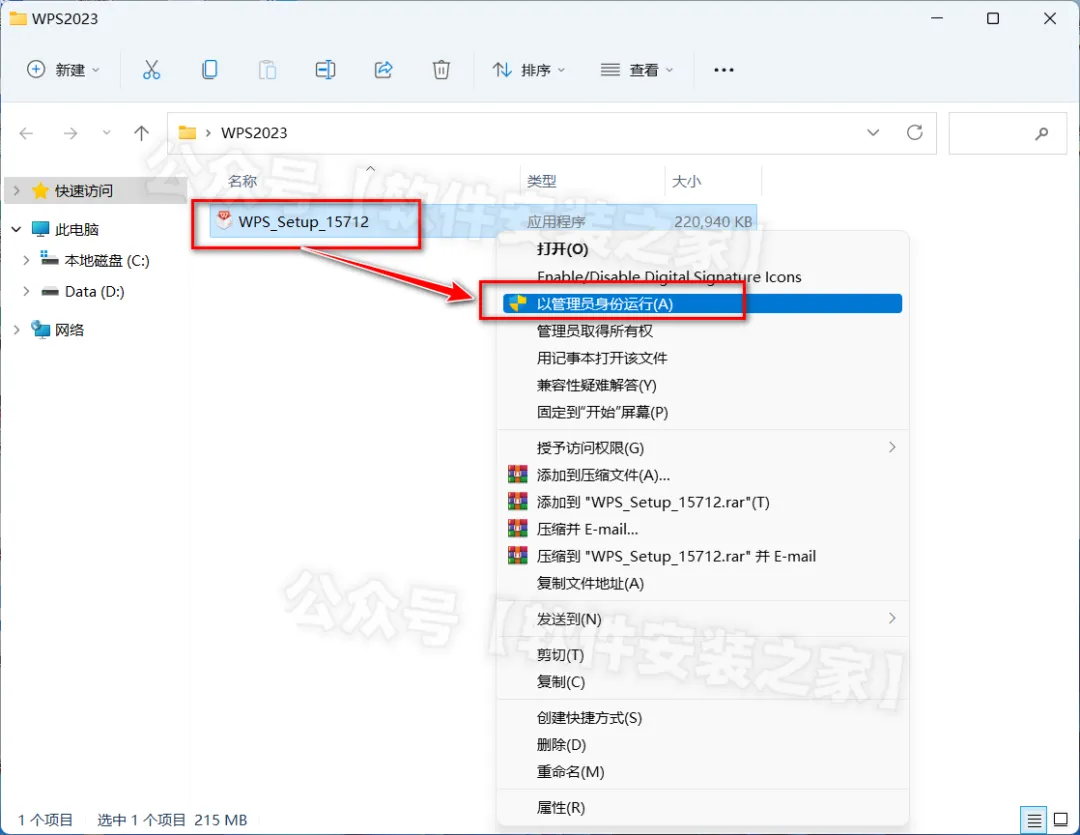Choose 复制(C) in context menu
Viewport: 1080px width, 835px height.
click(703, 681)
